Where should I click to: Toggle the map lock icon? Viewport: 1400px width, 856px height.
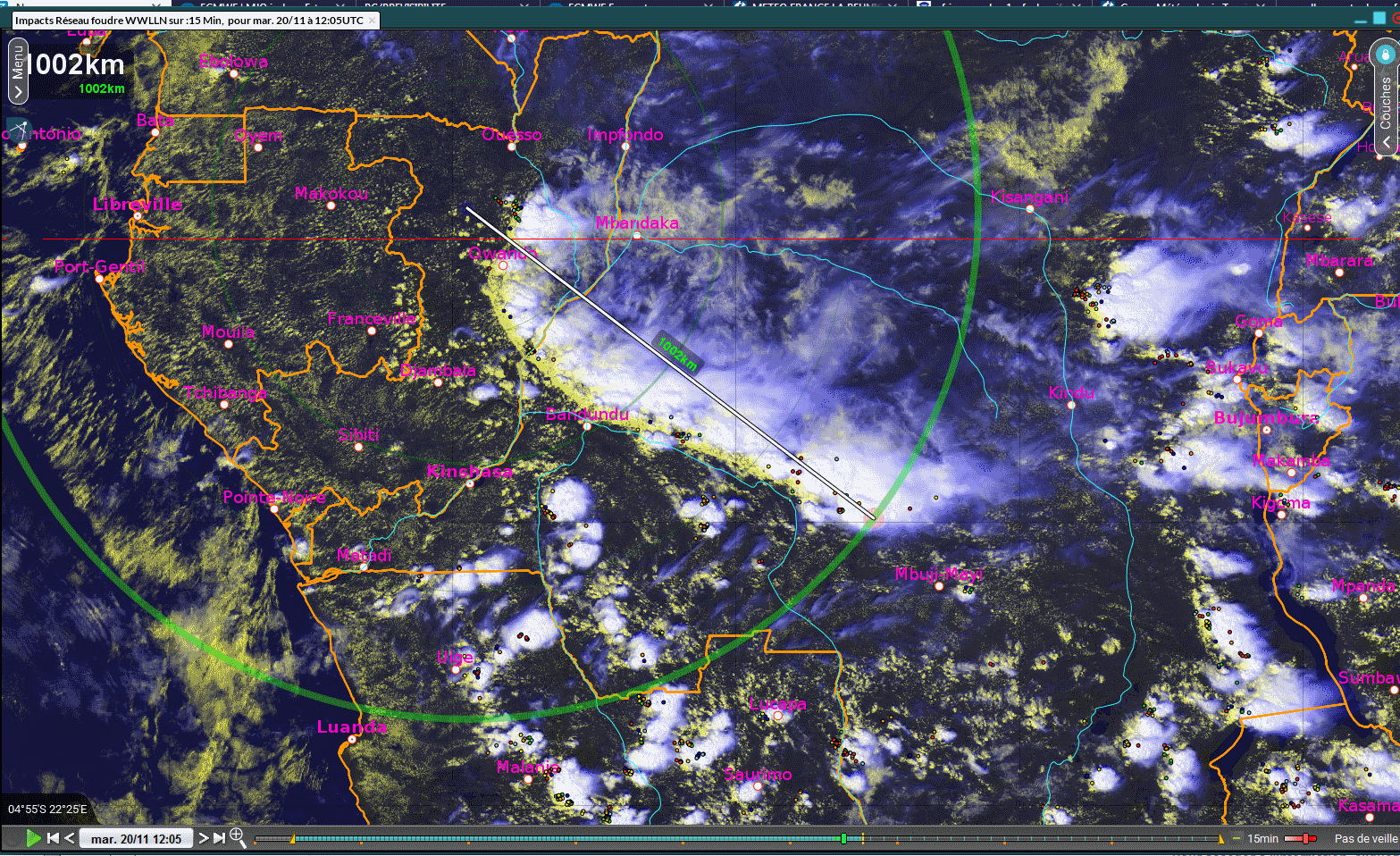[1385, 54]
